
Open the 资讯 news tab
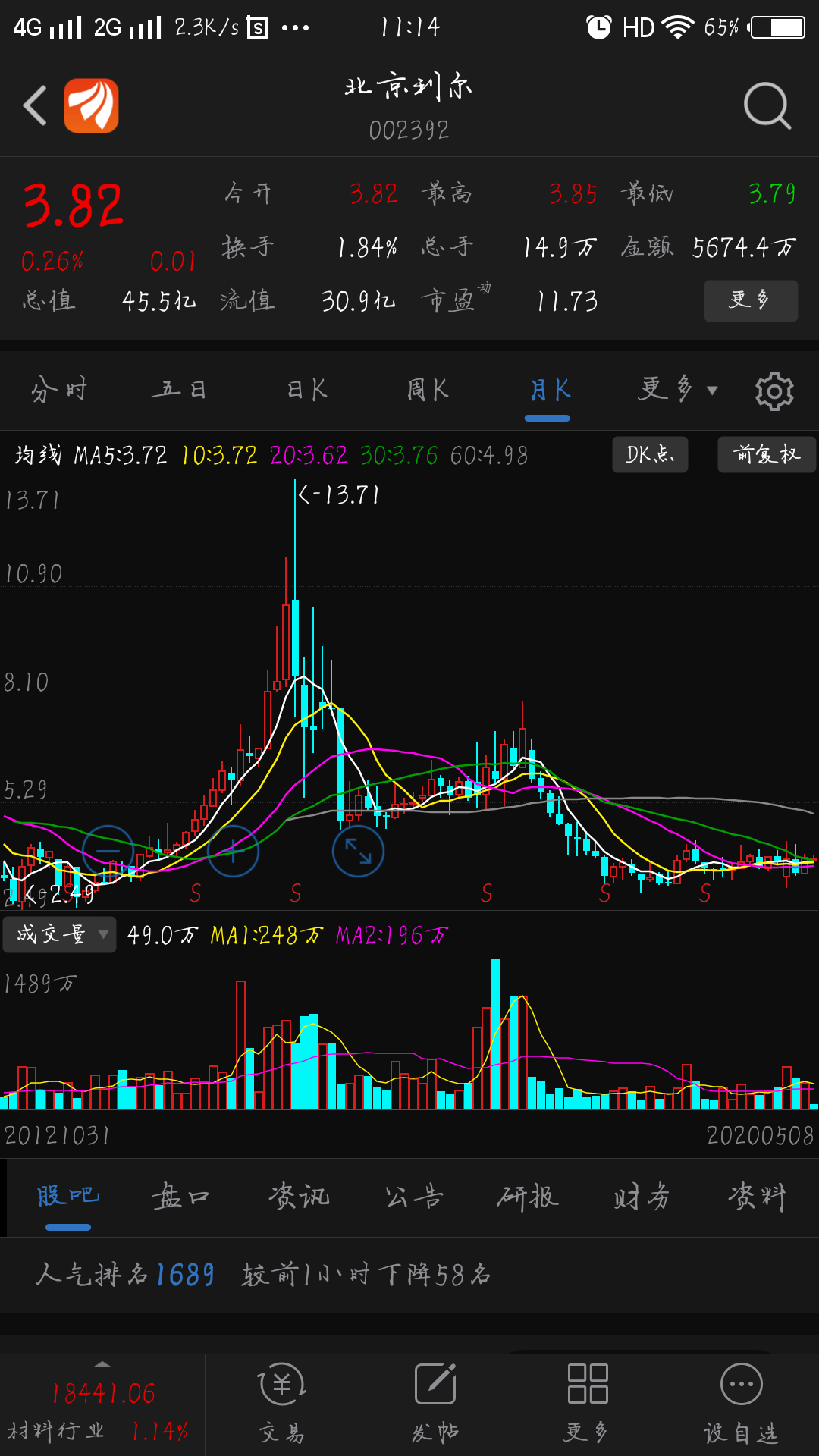(299, 1197)
